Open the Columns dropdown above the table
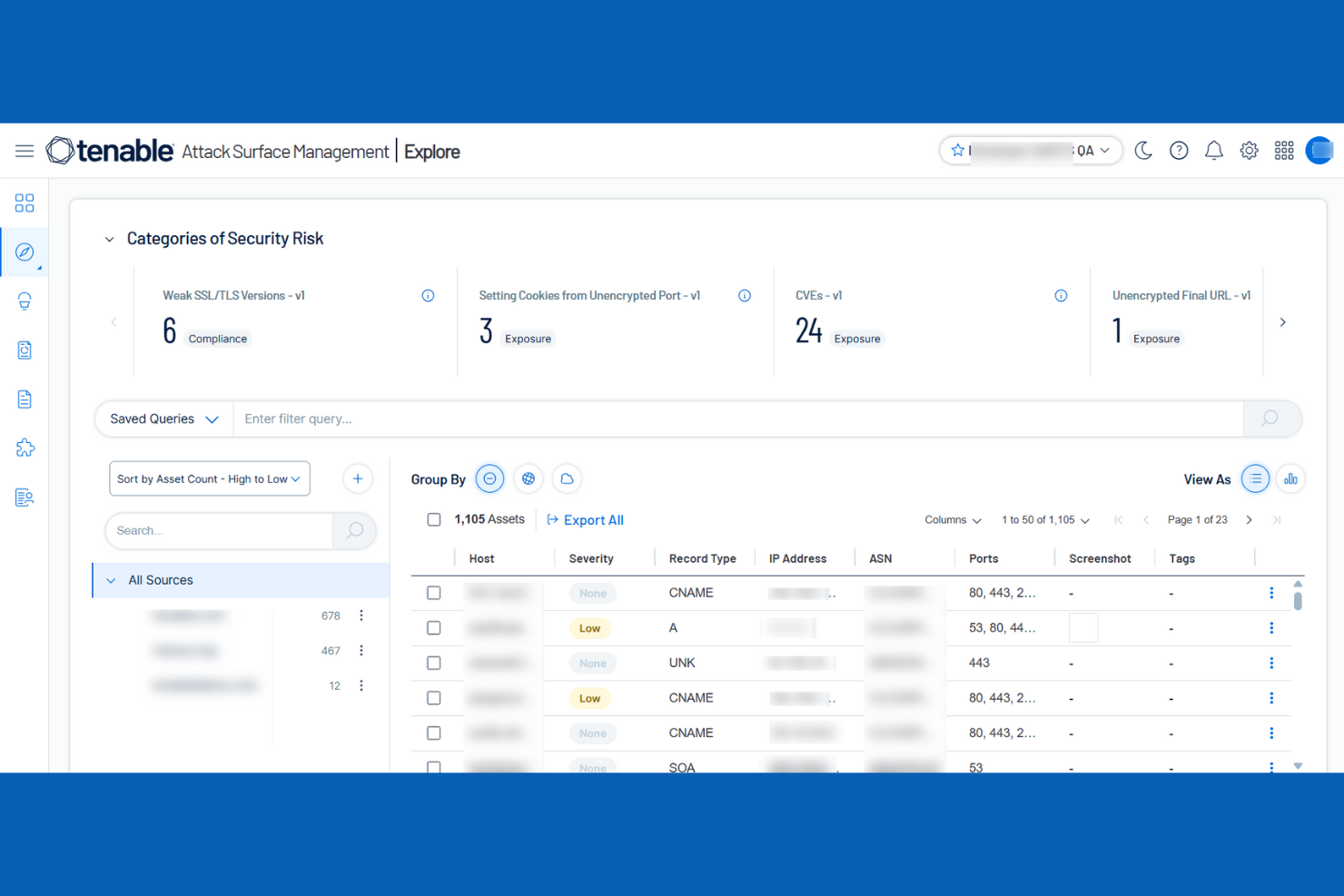1344x896 pixels. [x=952, y=519]
